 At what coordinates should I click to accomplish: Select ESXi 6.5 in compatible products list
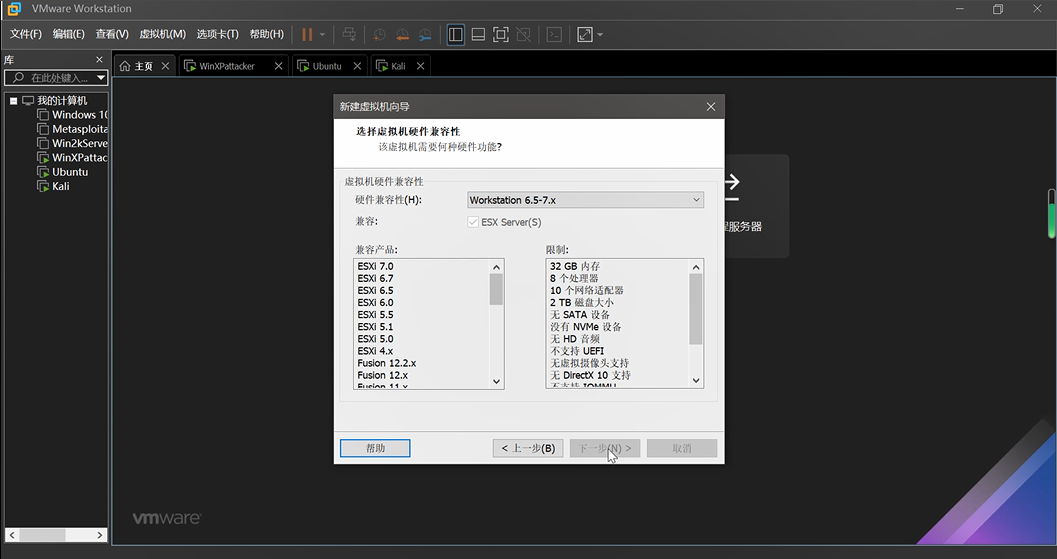coord(375,291)
